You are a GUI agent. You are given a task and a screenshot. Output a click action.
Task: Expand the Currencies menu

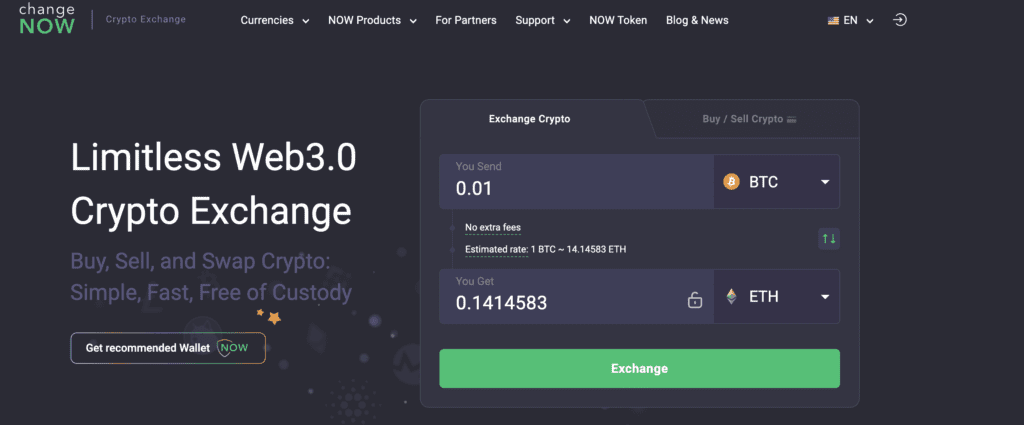pos(275,20)
